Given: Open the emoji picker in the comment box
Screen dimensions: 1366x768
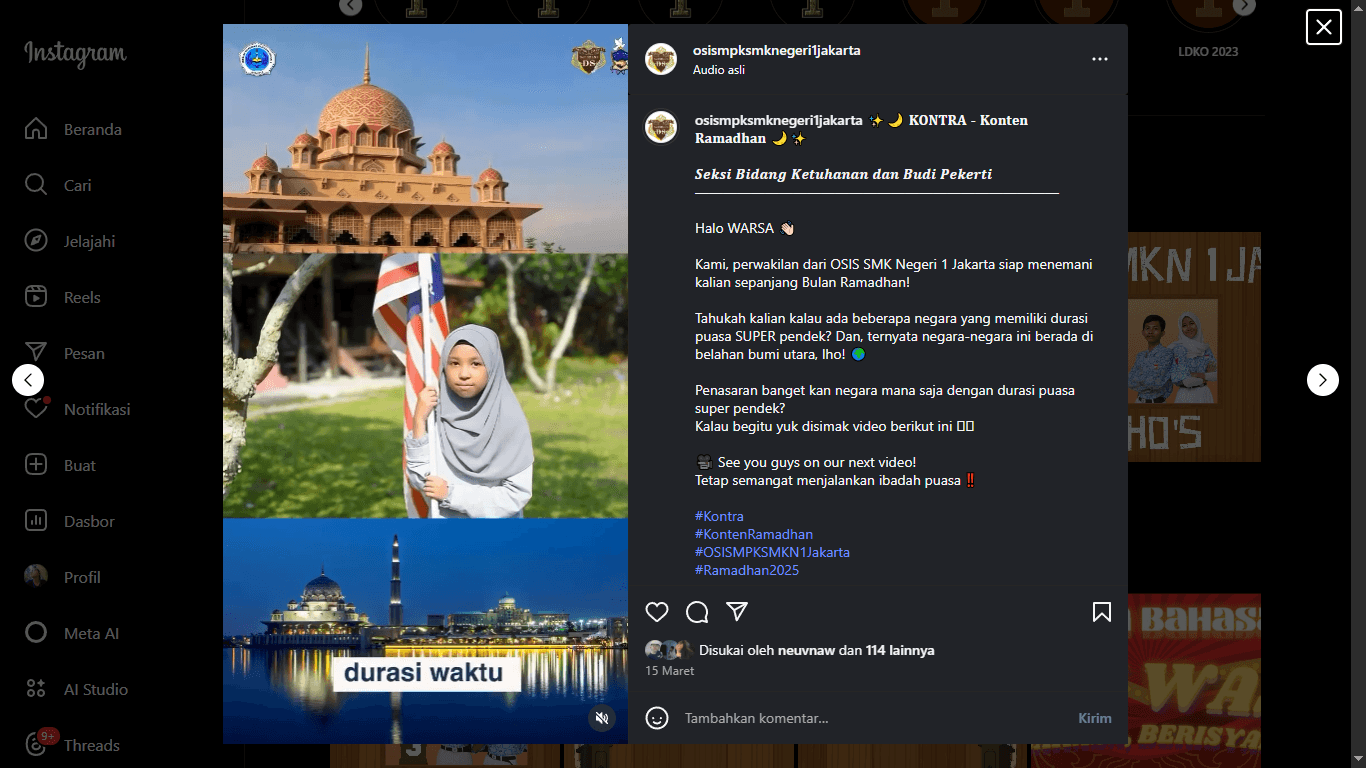Looking at the screenshot, I should [657, 718].
